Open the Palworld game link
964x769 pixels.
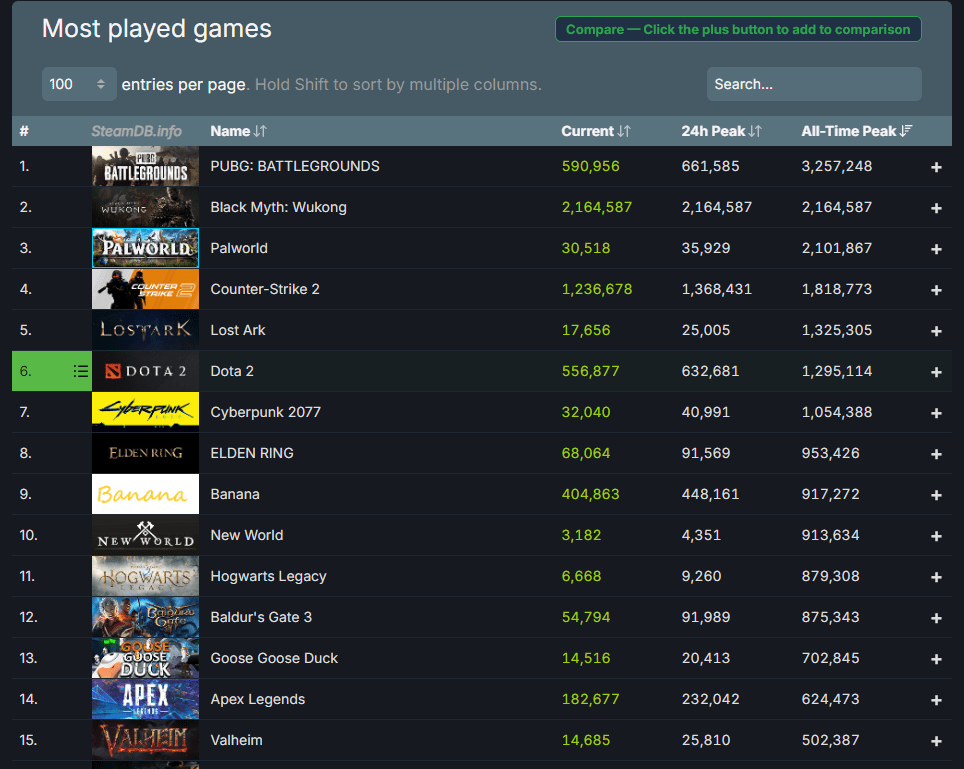[239, 248]
